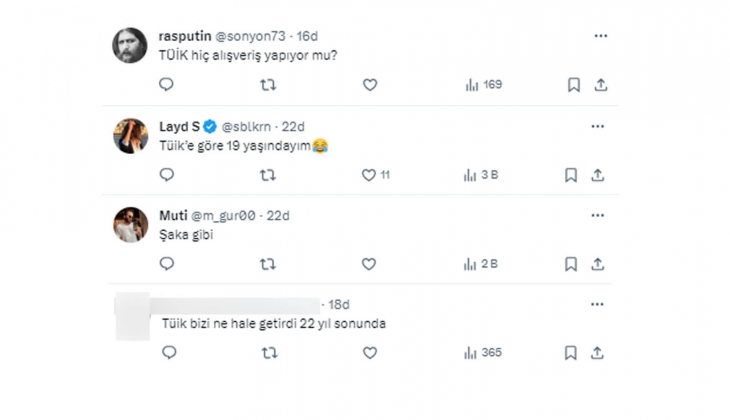Bookmark rasputin's tweet
Screen dimensions: 730x420
coord(573,86)
